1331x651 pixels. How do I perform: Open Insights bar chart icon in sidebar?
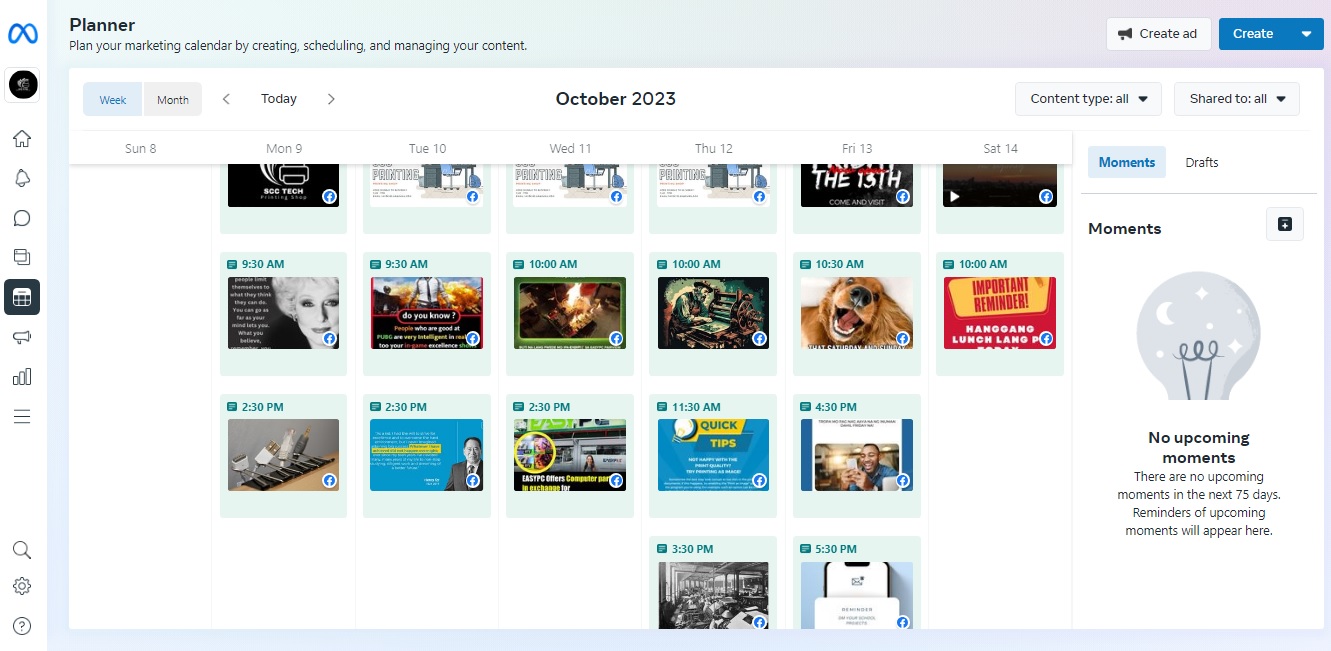click(x=22, y=377)
